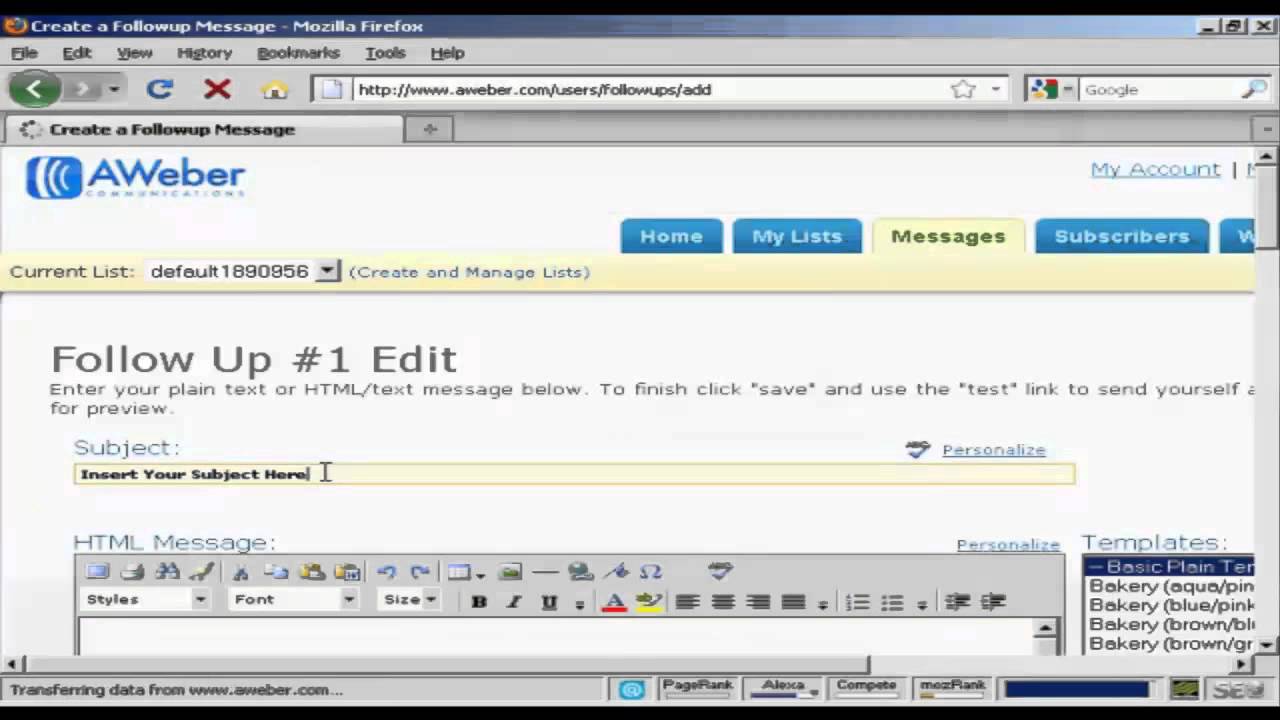Insert numbered list

point(857,601)
